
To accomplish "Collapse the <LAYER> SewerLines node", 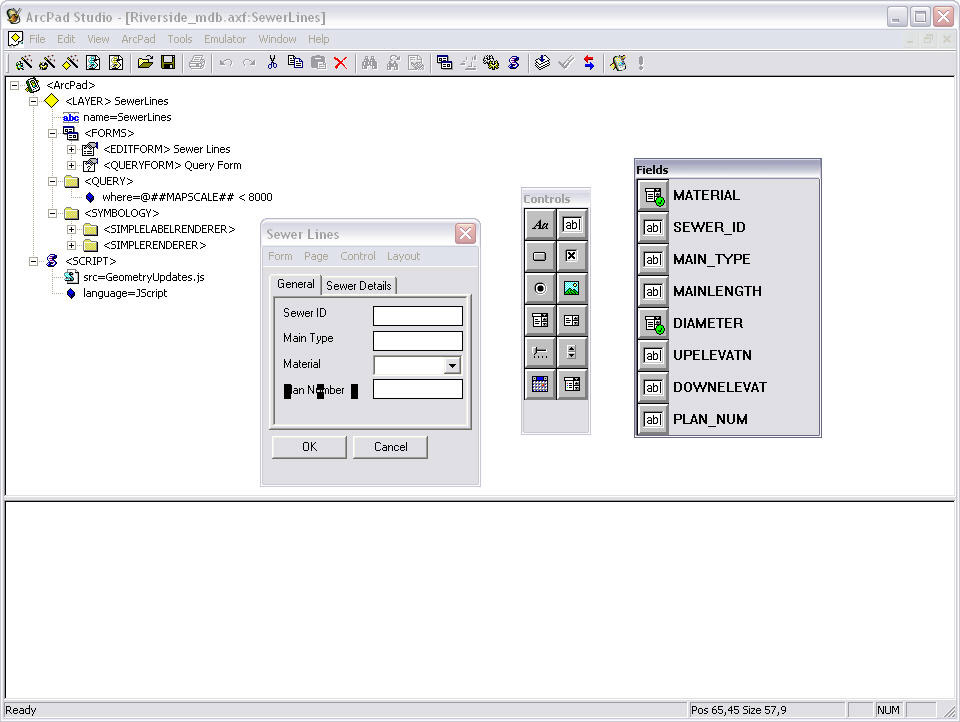I will (x=34, y=102).
